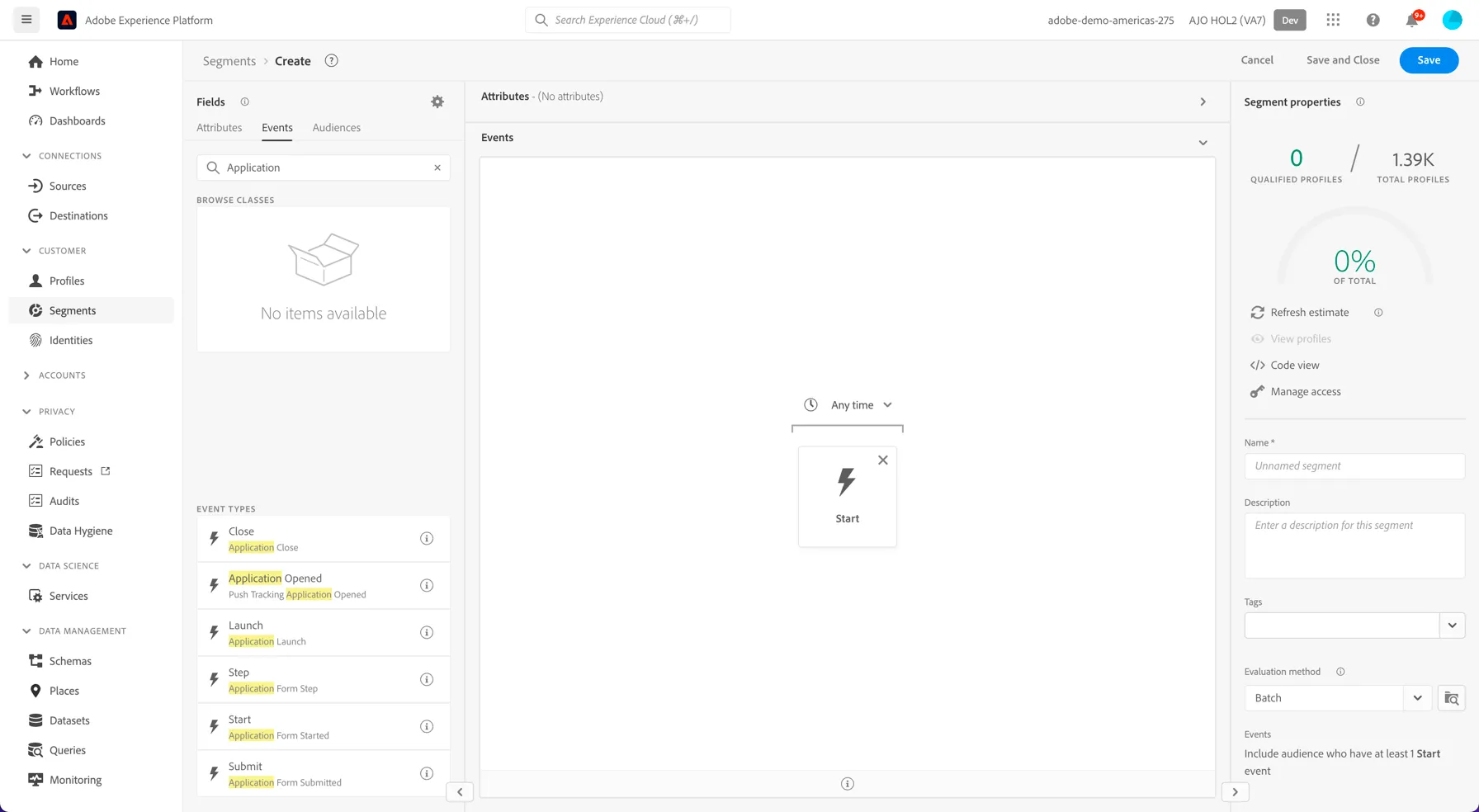Collapse Segment properties panel arrow
This screenshot has height=812, width=1479.
coord(1235,792)
